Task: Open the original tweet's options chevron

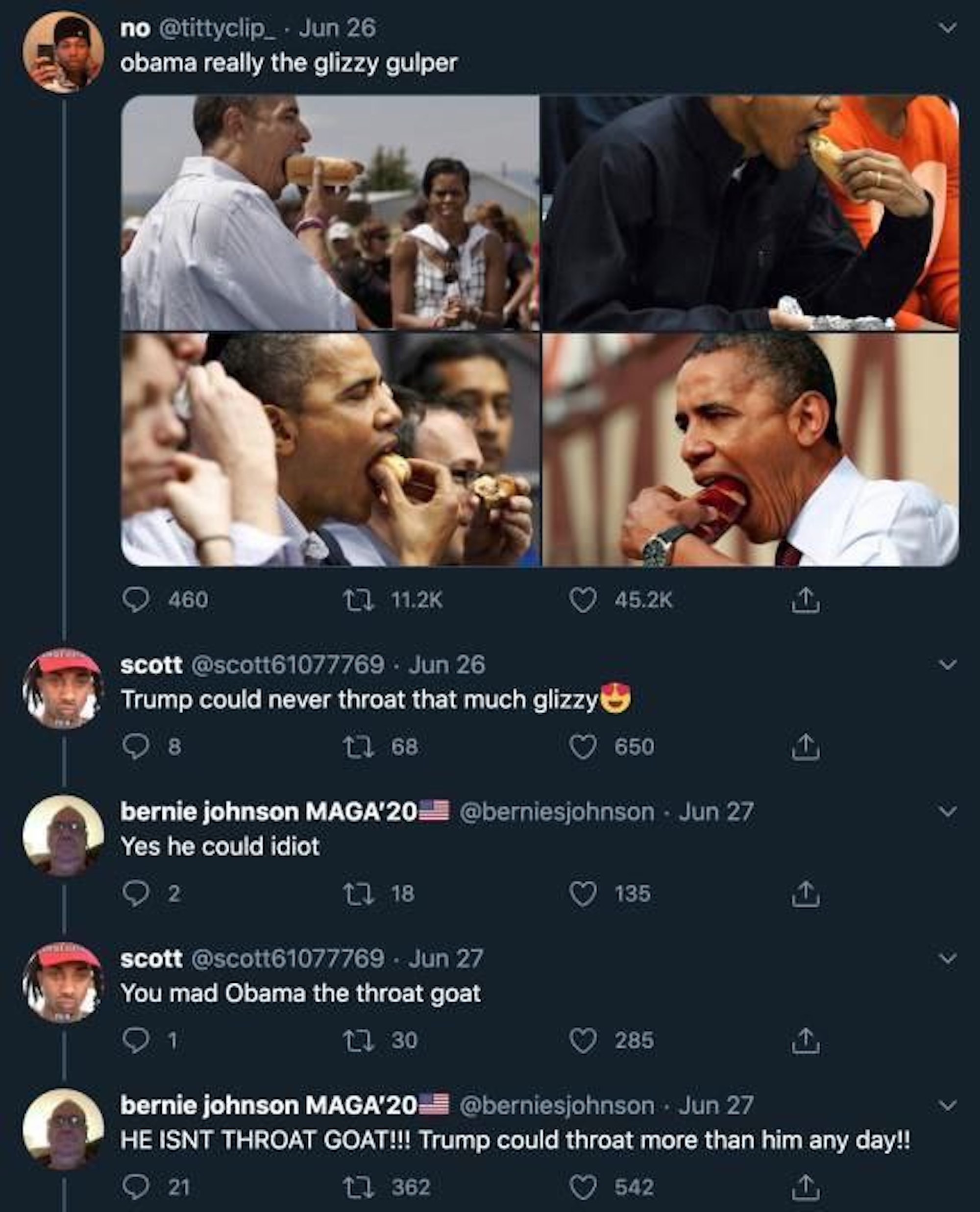Action: 948,27
